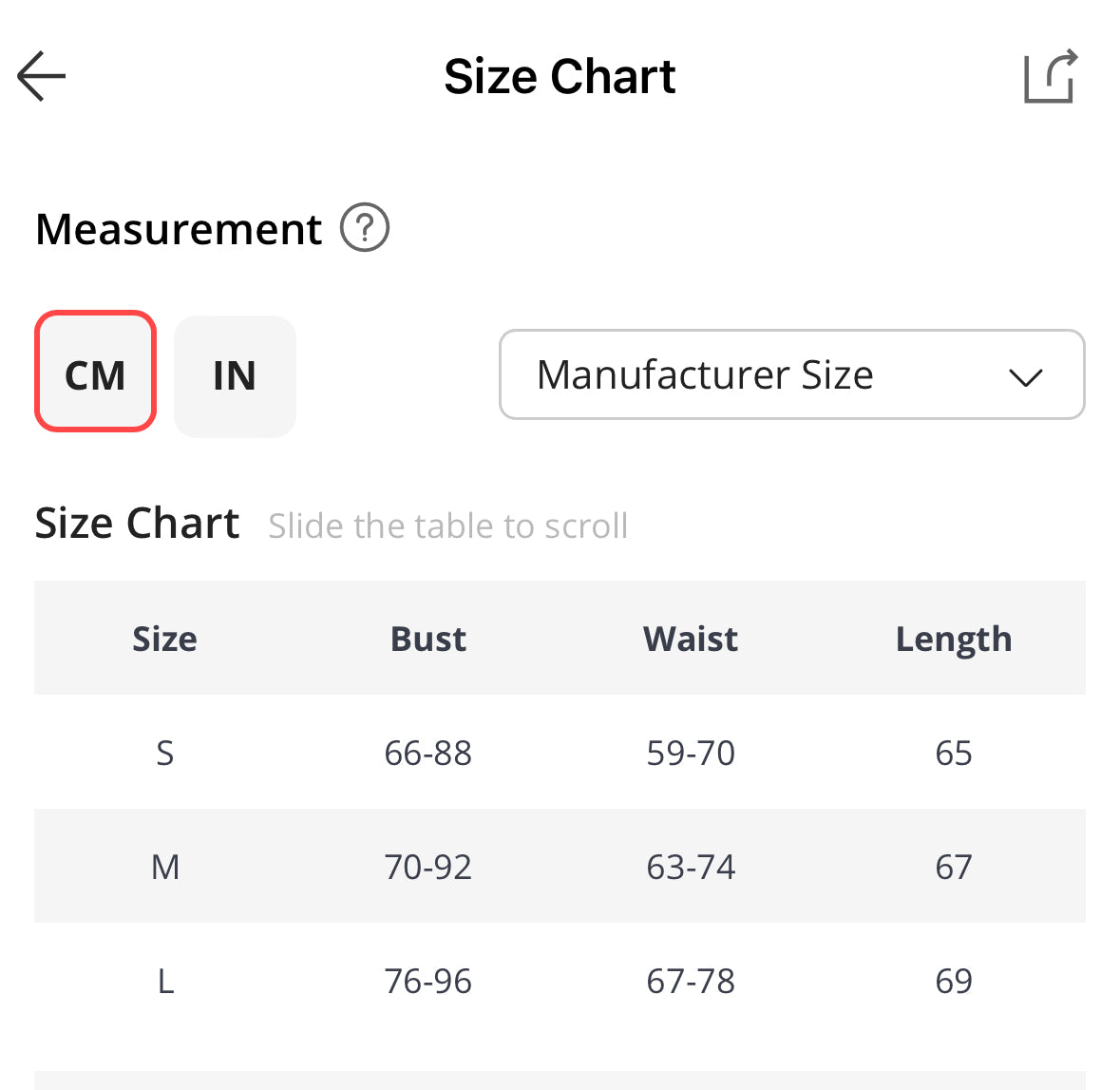Click the 63-74 waist value
Screen dimensions: 1120x1090
691,867
